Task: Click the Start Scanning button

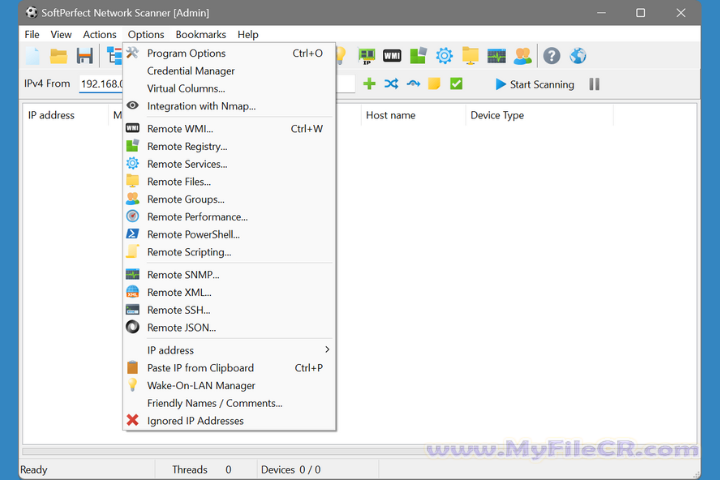Action: (x=535, y=84)
